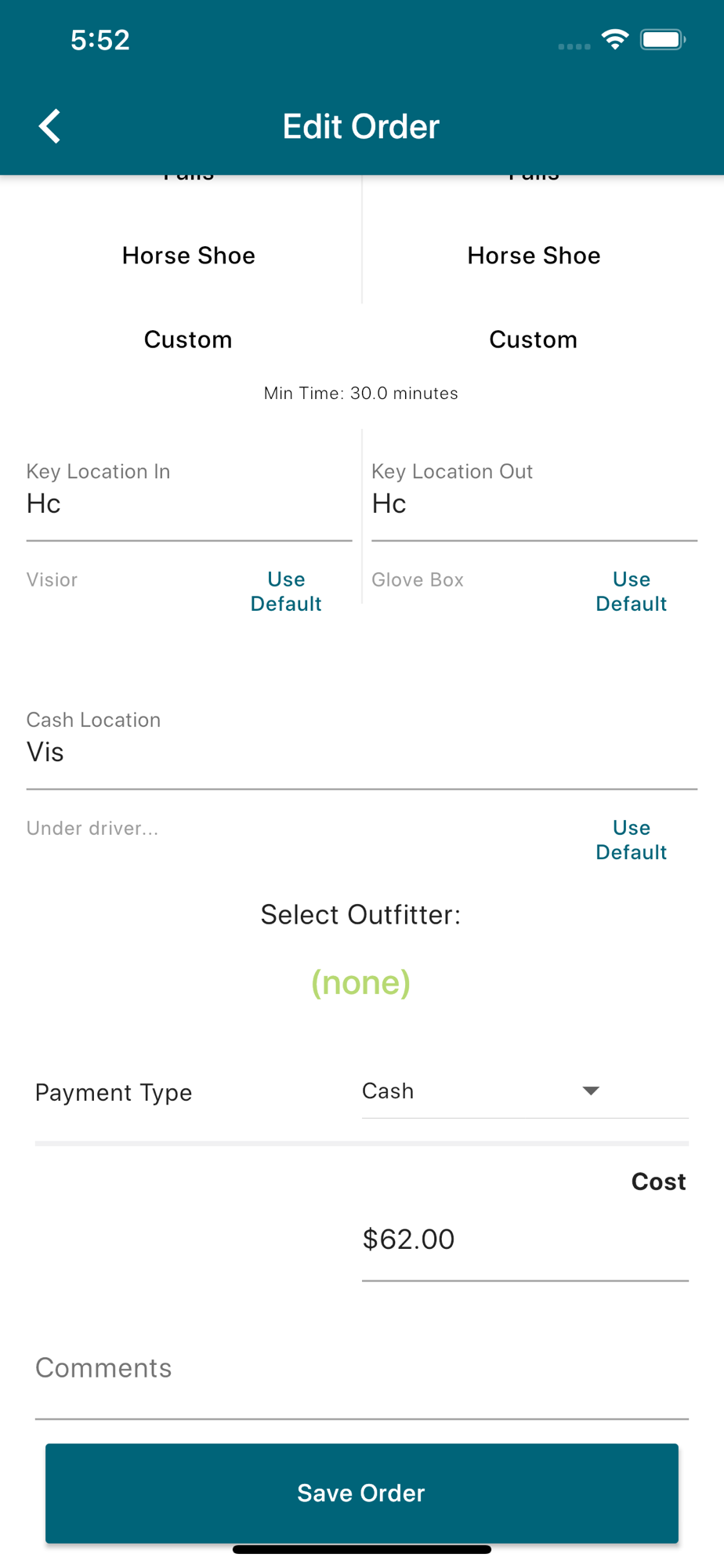Viewport: 724px width, 1568px height.
Task: Select right Horse Shoe option
Action: coord(534,256)
